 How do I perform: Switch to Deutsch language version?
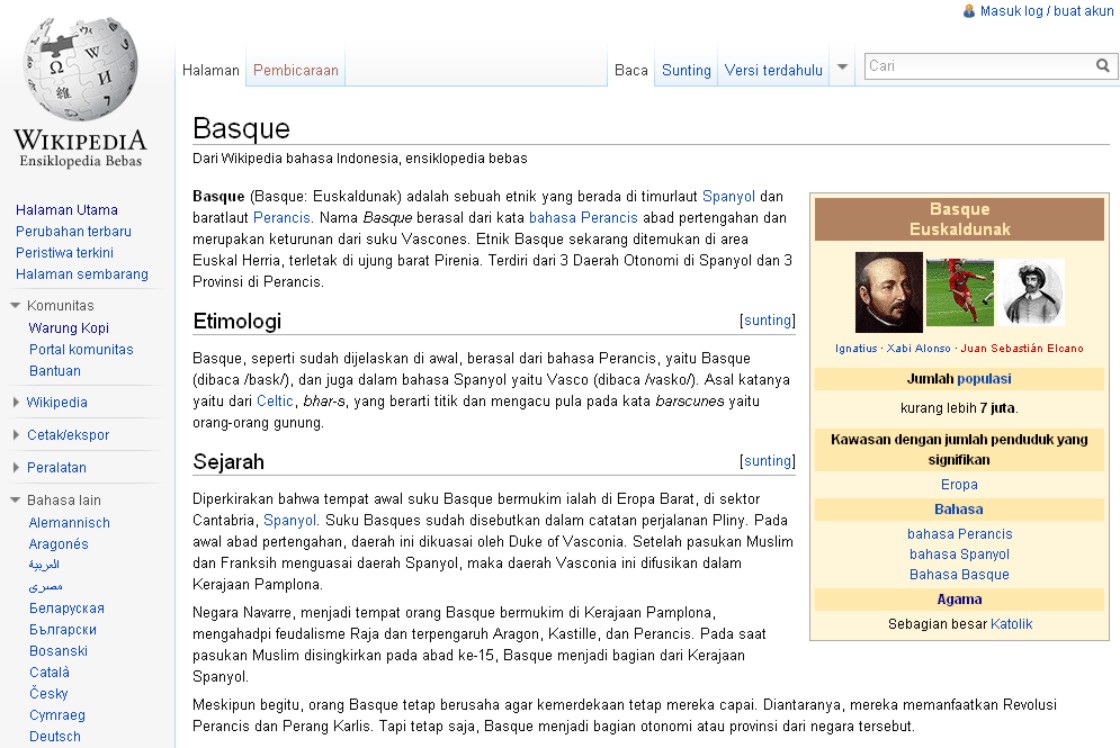point(54,737)
